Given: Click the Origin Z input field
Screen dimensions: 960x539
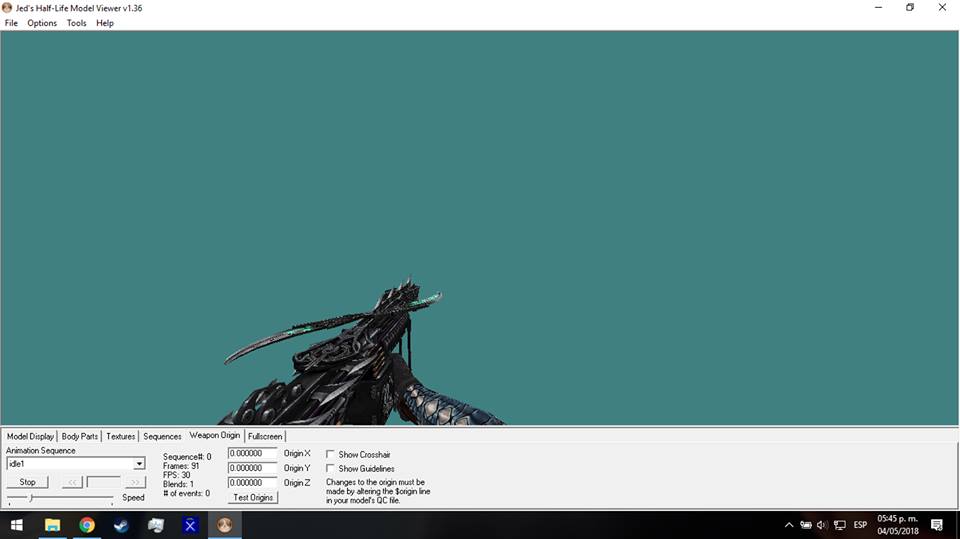Looking at the screenshot, I should (252, 483).
